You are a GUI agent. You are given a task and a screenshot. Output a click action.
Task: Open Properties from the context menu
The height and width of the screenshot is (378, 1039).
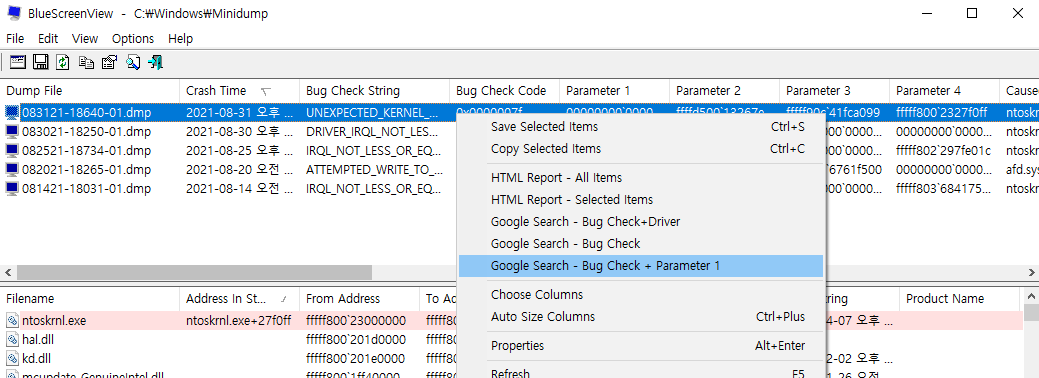coord(641,346)
